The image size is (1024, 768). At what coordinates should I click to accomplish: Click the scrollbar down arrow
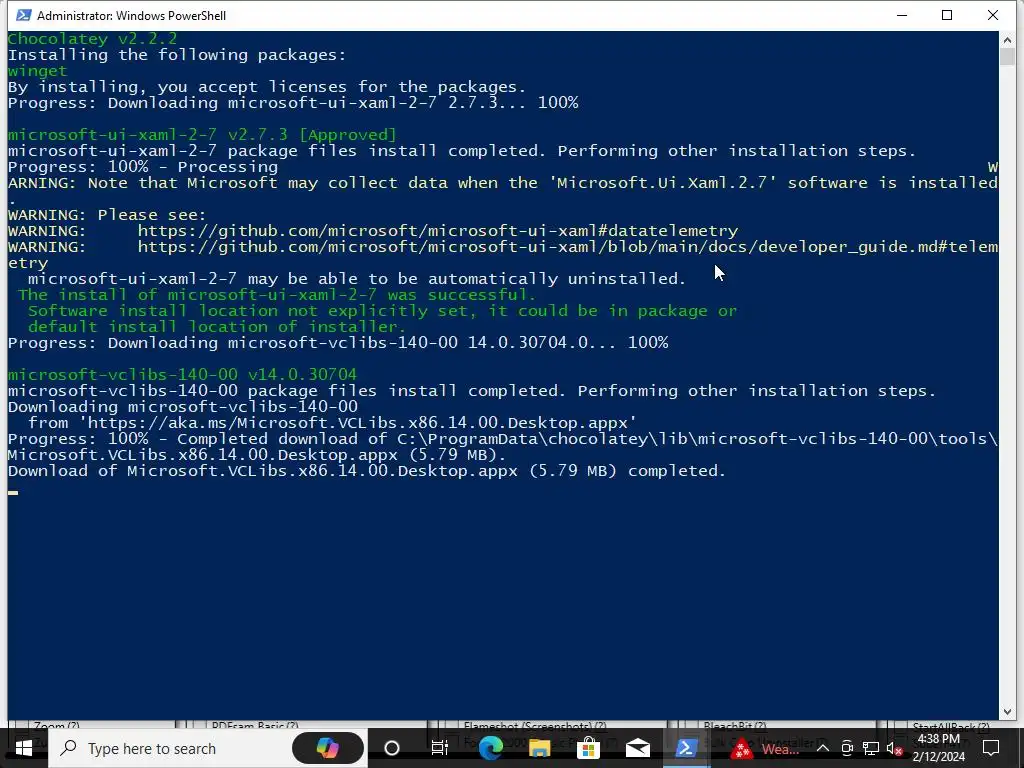pos(1007,712)
